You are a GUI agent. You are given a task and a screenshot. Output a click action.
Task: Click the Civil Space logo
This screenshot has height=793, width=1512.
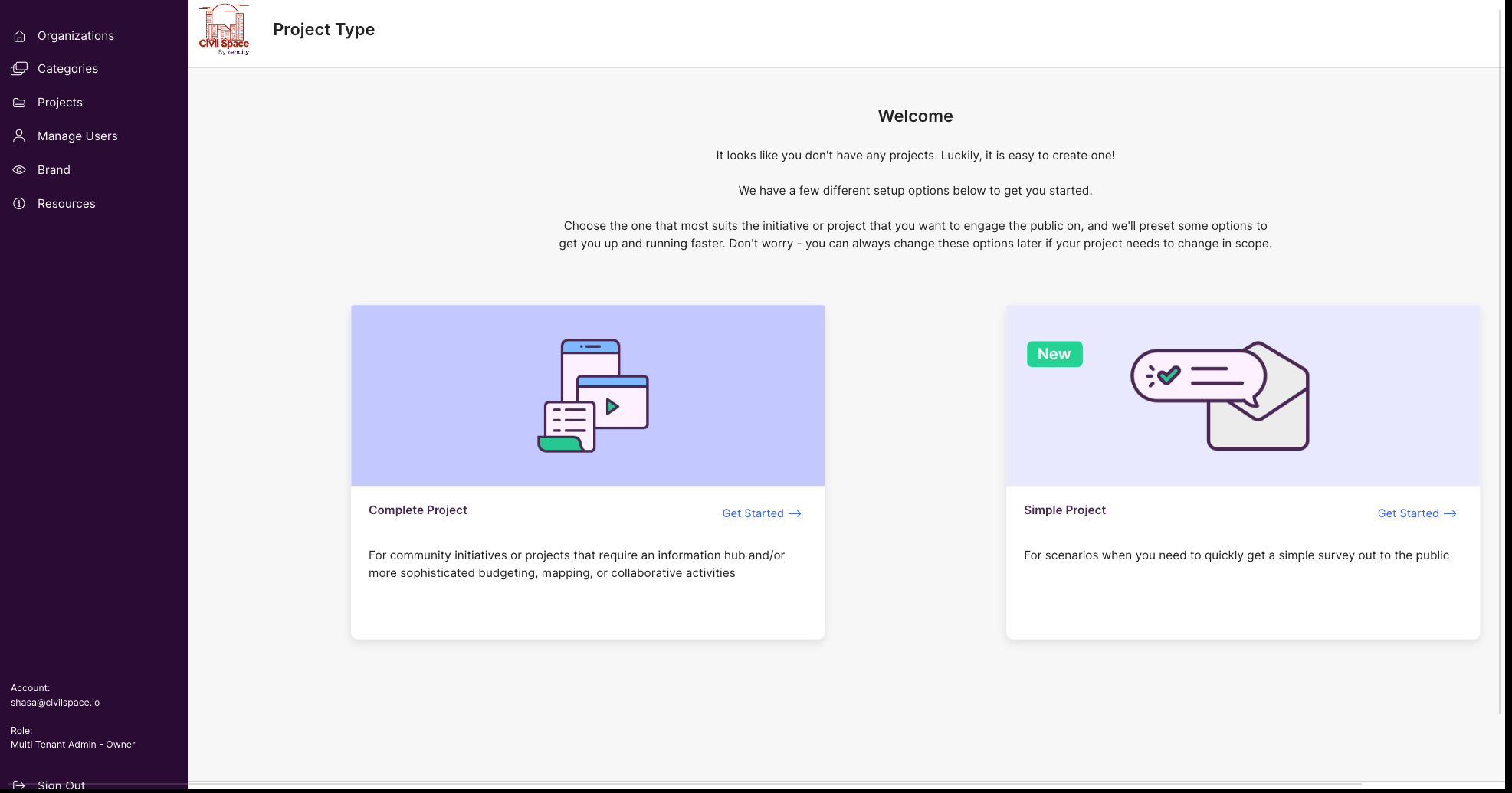tap(224, 30)
